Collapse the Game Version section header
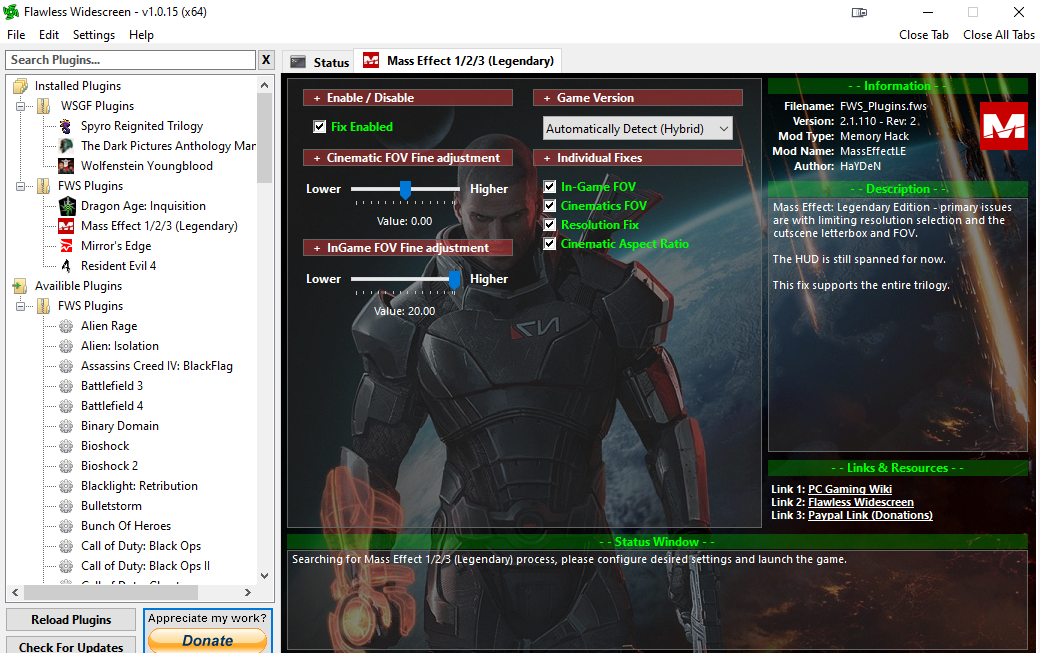Viewport: 1040px width, 653px height. click(637, 98)
